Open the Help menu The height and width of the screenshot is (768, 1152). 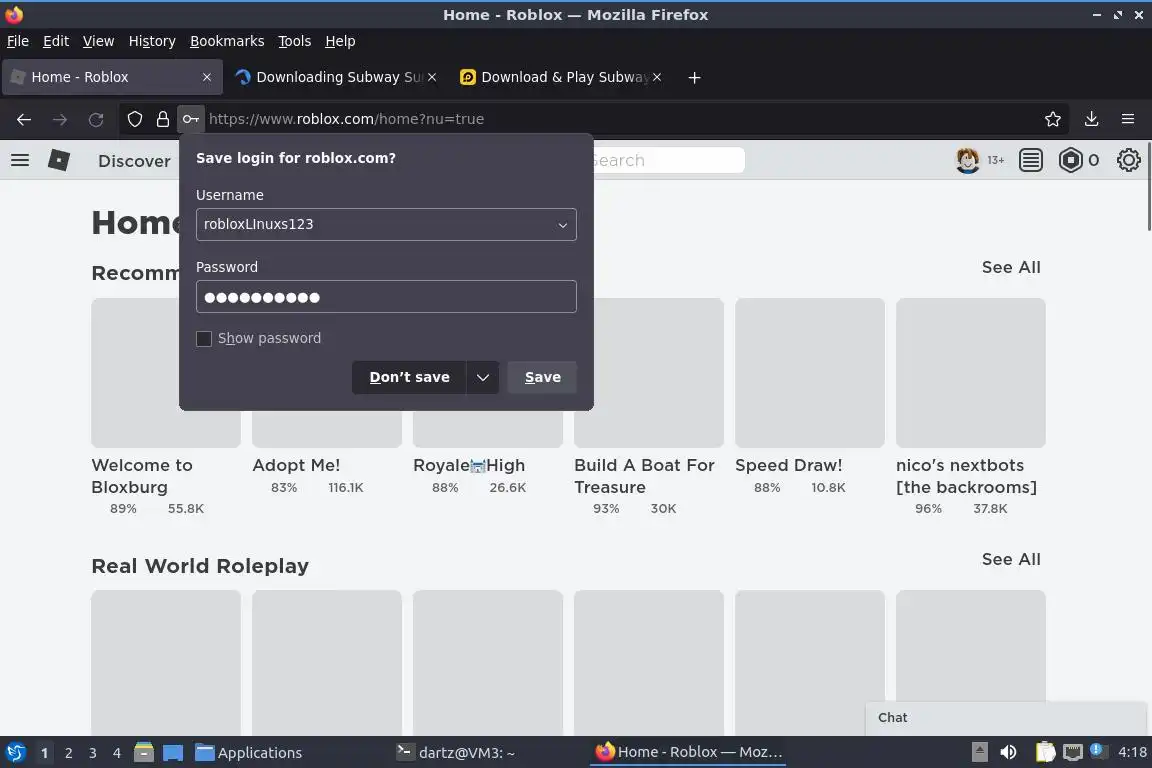tap(340, 41)
